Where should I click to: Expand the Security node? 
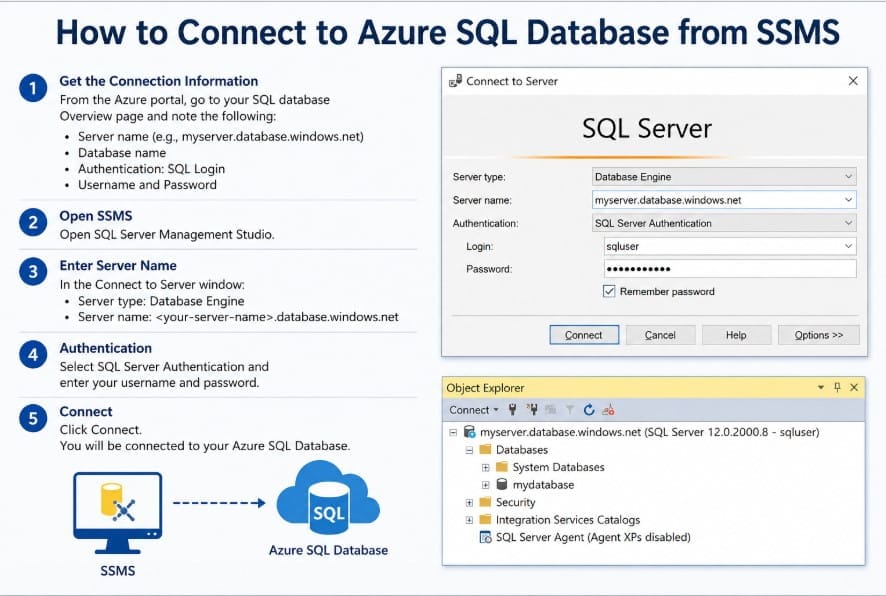coord(469,502)
